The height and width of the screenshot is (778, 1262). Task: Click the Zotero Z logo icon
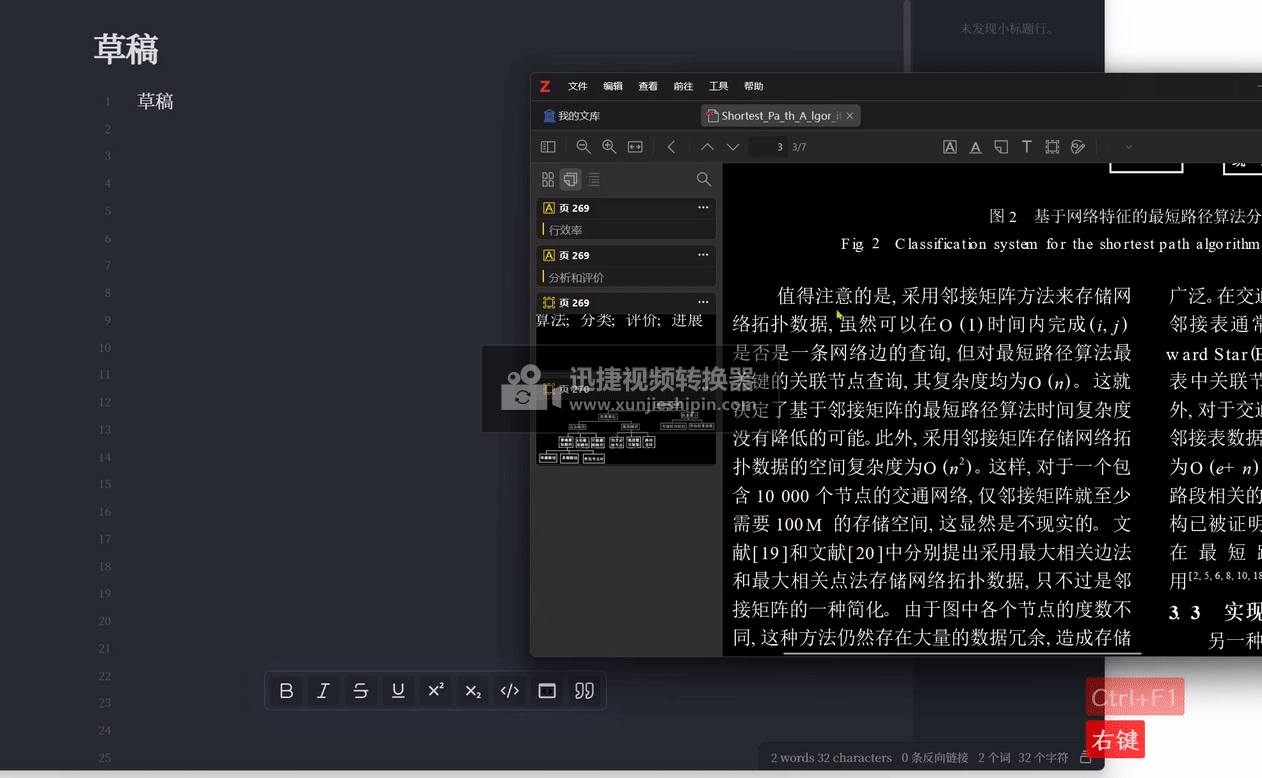click(x=546, y=86)
